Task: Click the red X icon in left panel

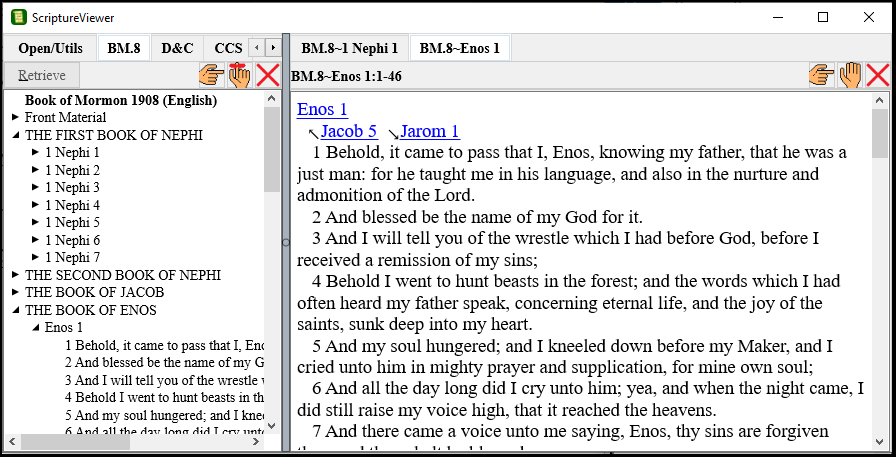Action: point(268,75)
